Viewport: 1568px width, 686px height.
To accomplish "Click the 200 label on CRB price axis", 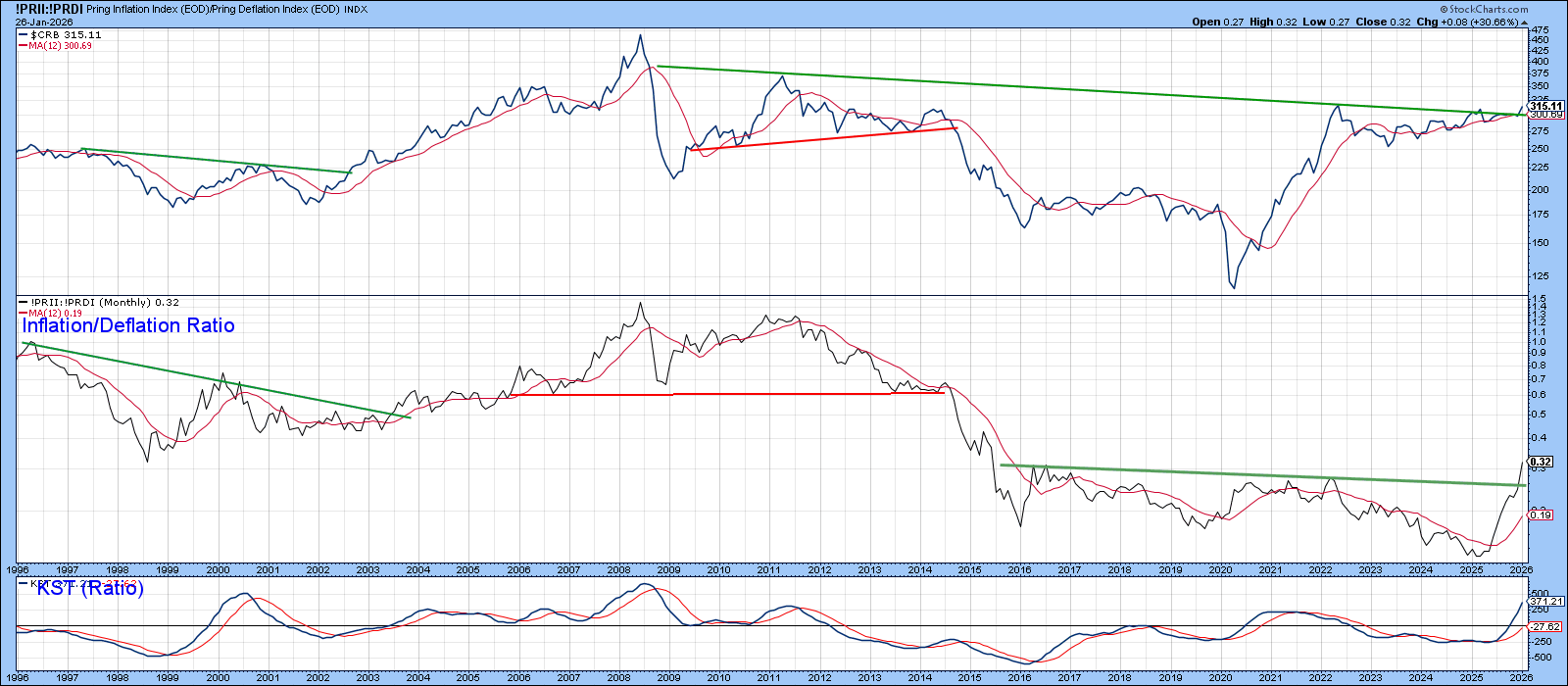I will point(1539,190).
